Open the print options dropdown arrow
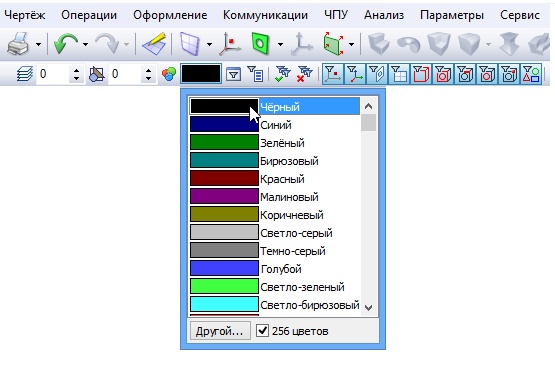The height and width of the screenshot is (366, 555). tap(38, 44)
